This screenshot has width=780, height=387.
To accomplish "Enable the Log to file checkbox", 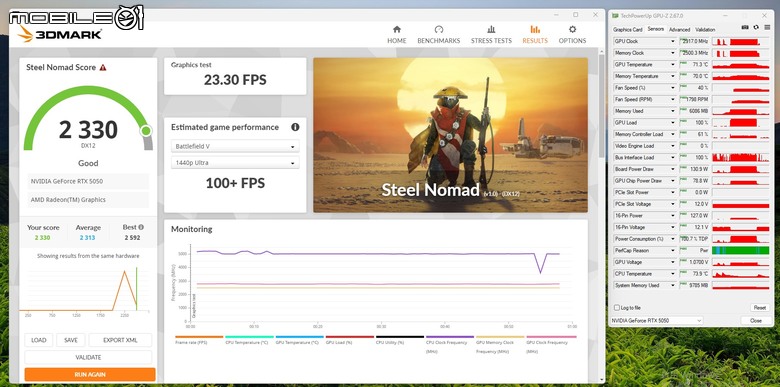I will tap(617, 308).
